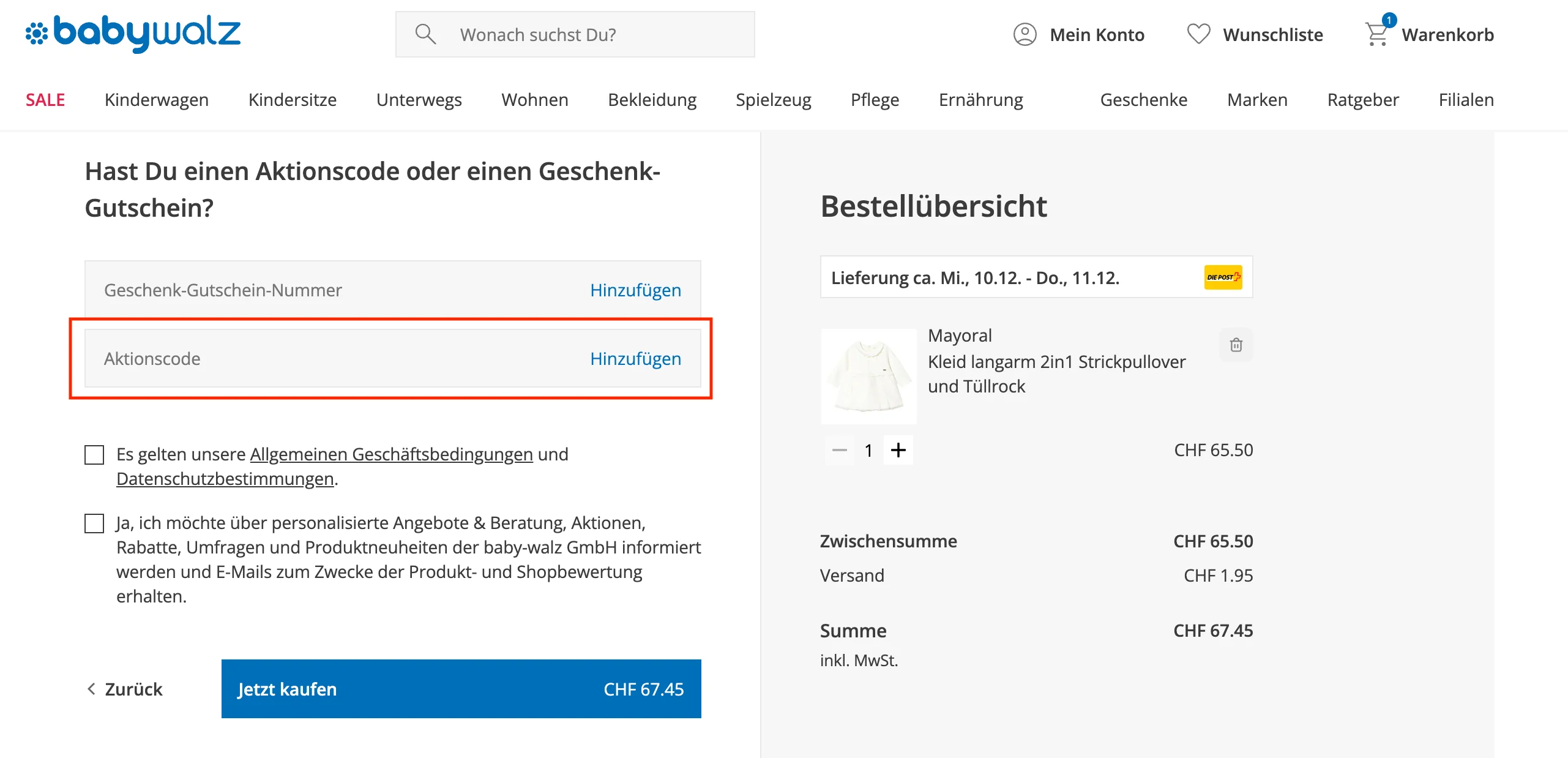The width and height of the screenshot is (1568, 758).
Task: Increase quantity with the plus button
Action: tap(899, 450)
